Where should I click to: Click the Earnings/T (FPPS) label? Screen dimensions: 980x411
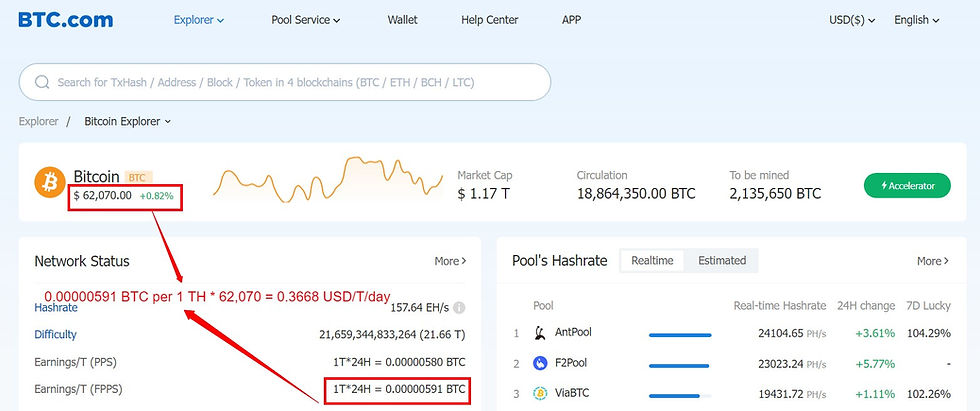(78, 389)
